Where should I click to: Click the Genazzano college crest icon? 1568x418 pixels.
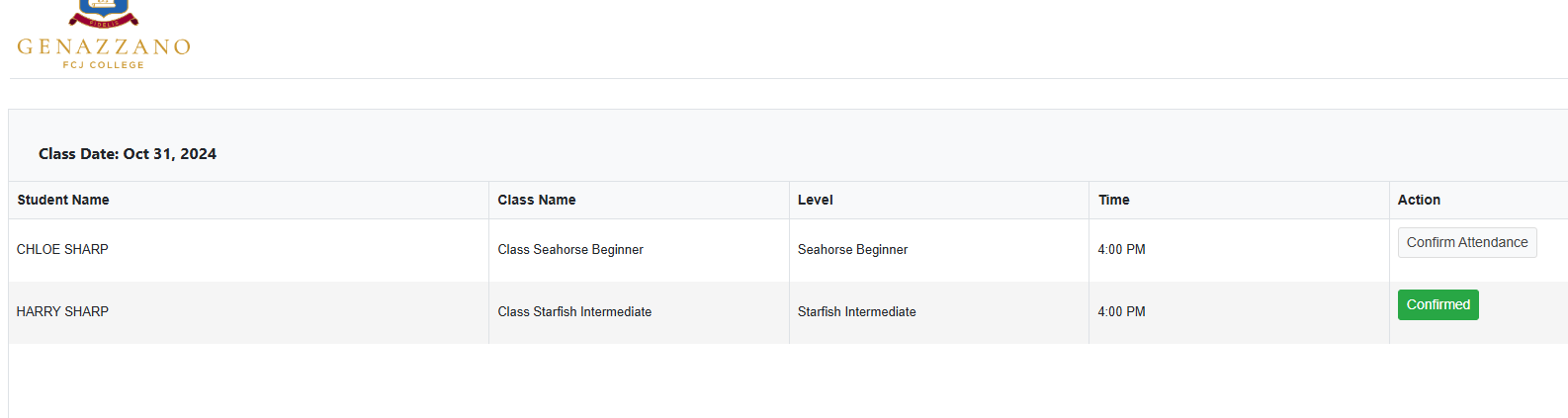(104, 13)
